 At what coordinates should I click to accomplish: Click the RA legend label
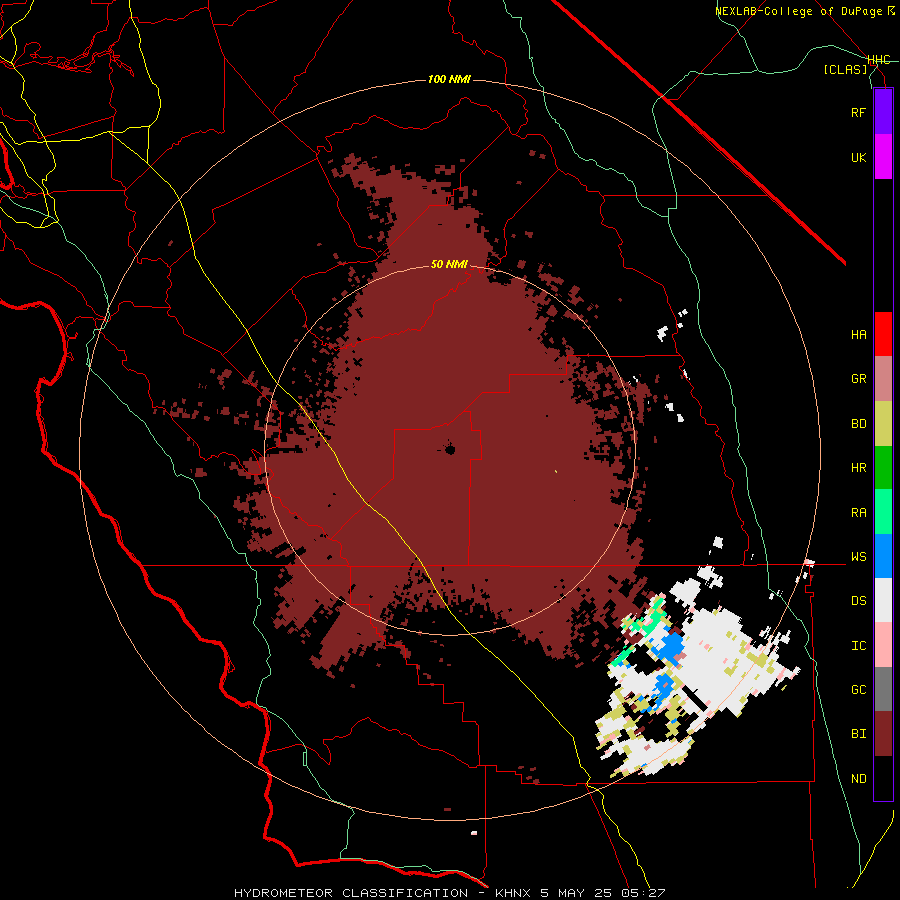(x=858, y=513)
